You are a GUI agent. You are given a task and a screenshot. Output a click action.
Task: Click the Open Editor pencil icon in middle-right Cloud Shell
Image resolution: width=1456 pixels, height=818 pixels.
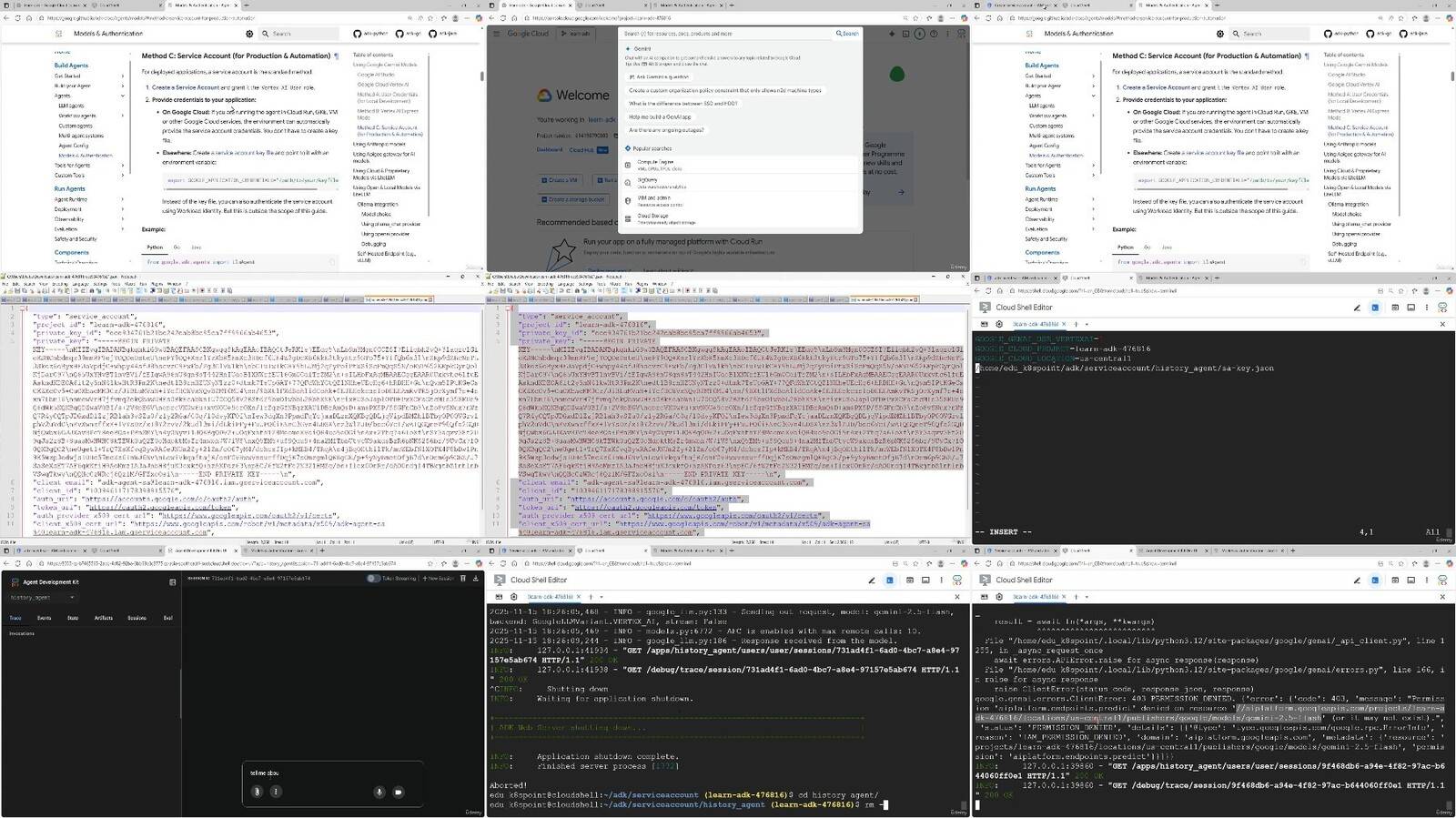point(1357,308)
